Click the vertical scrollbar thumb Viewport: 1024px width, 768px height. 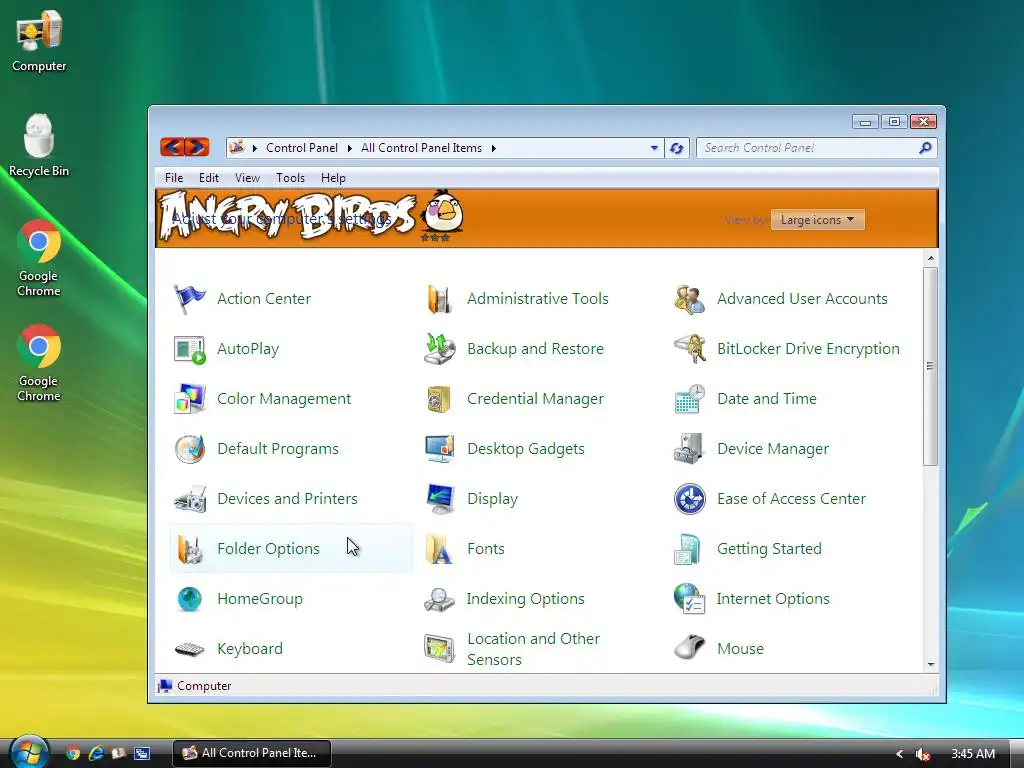click(931, 366)
